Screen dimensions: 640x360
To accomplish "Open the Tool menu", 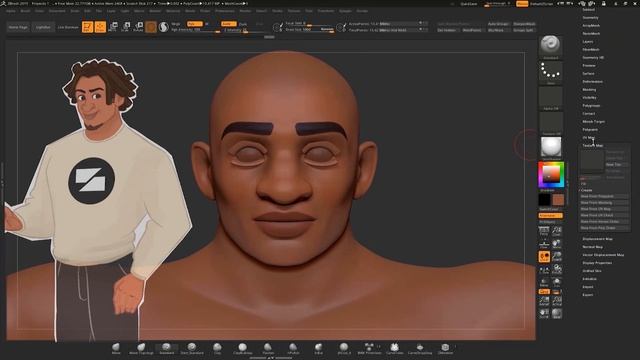I will tap(309, 11).
